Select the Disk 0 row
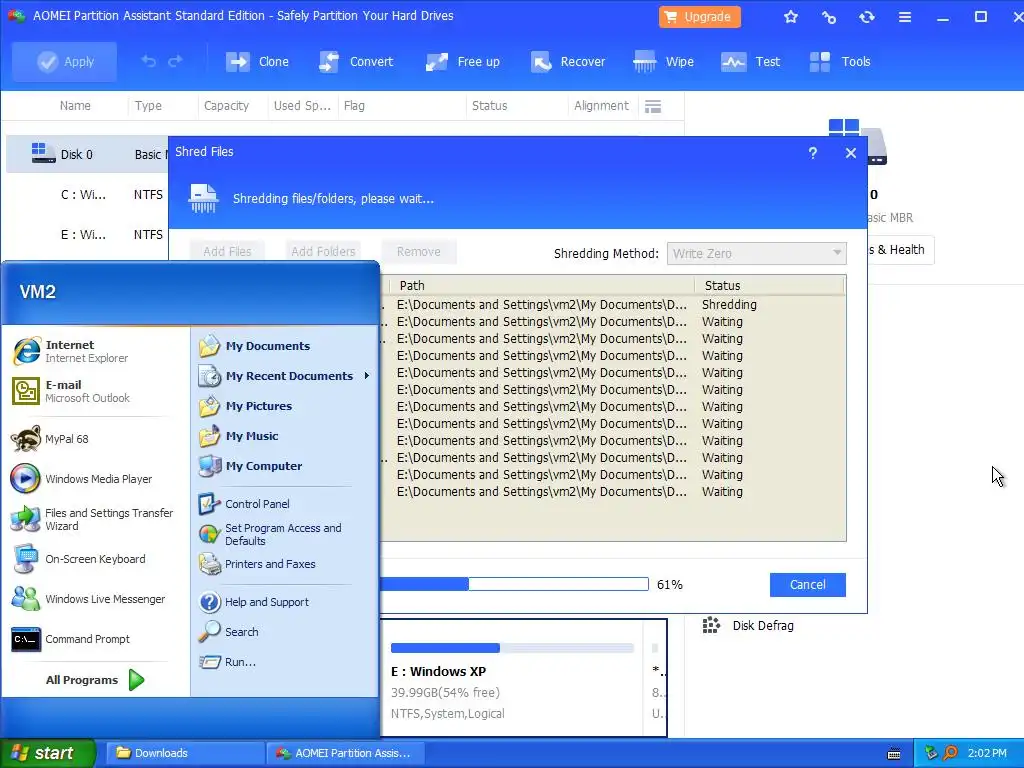 (87, 154)
